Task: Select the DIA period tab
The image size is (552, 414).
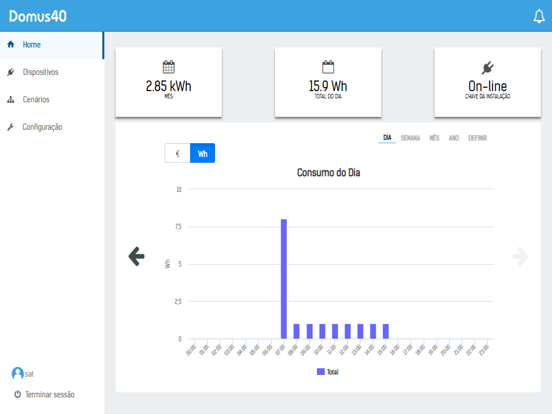Action: (x=387, y=138)
